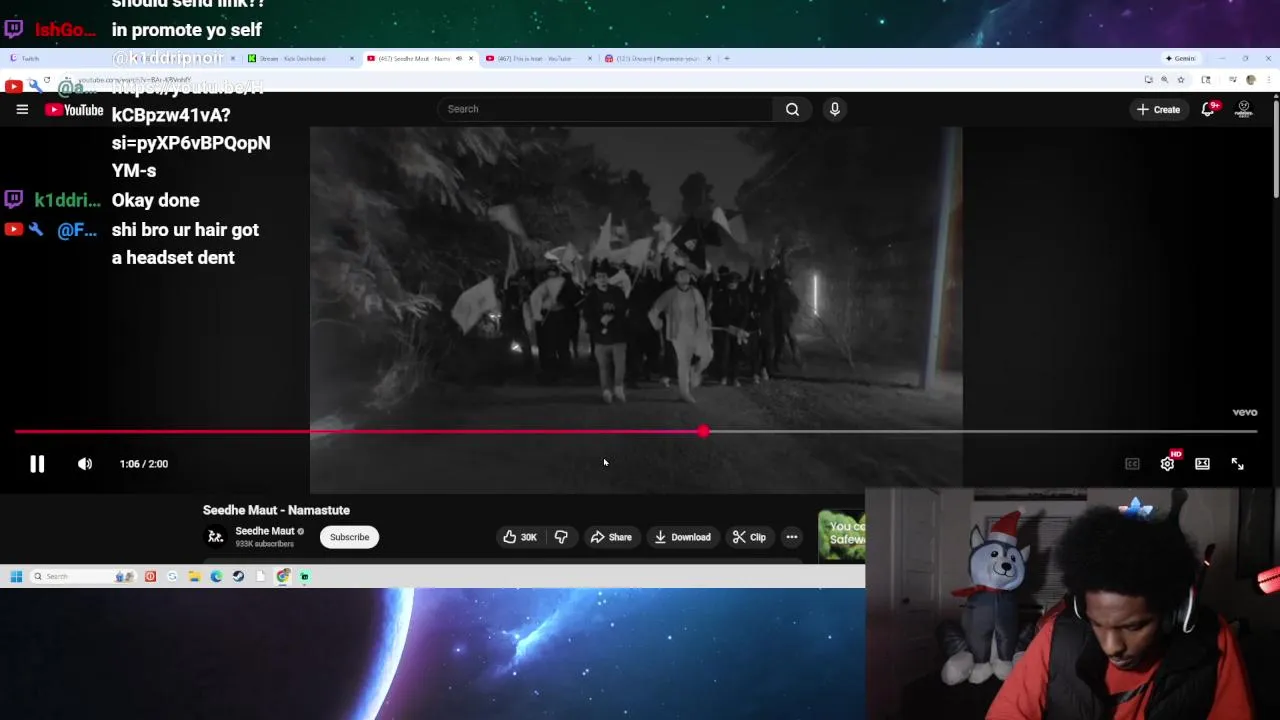Start voice search with microphone icon
Viewport: 1280px width, 720px height.
click(x=835, y=109)
